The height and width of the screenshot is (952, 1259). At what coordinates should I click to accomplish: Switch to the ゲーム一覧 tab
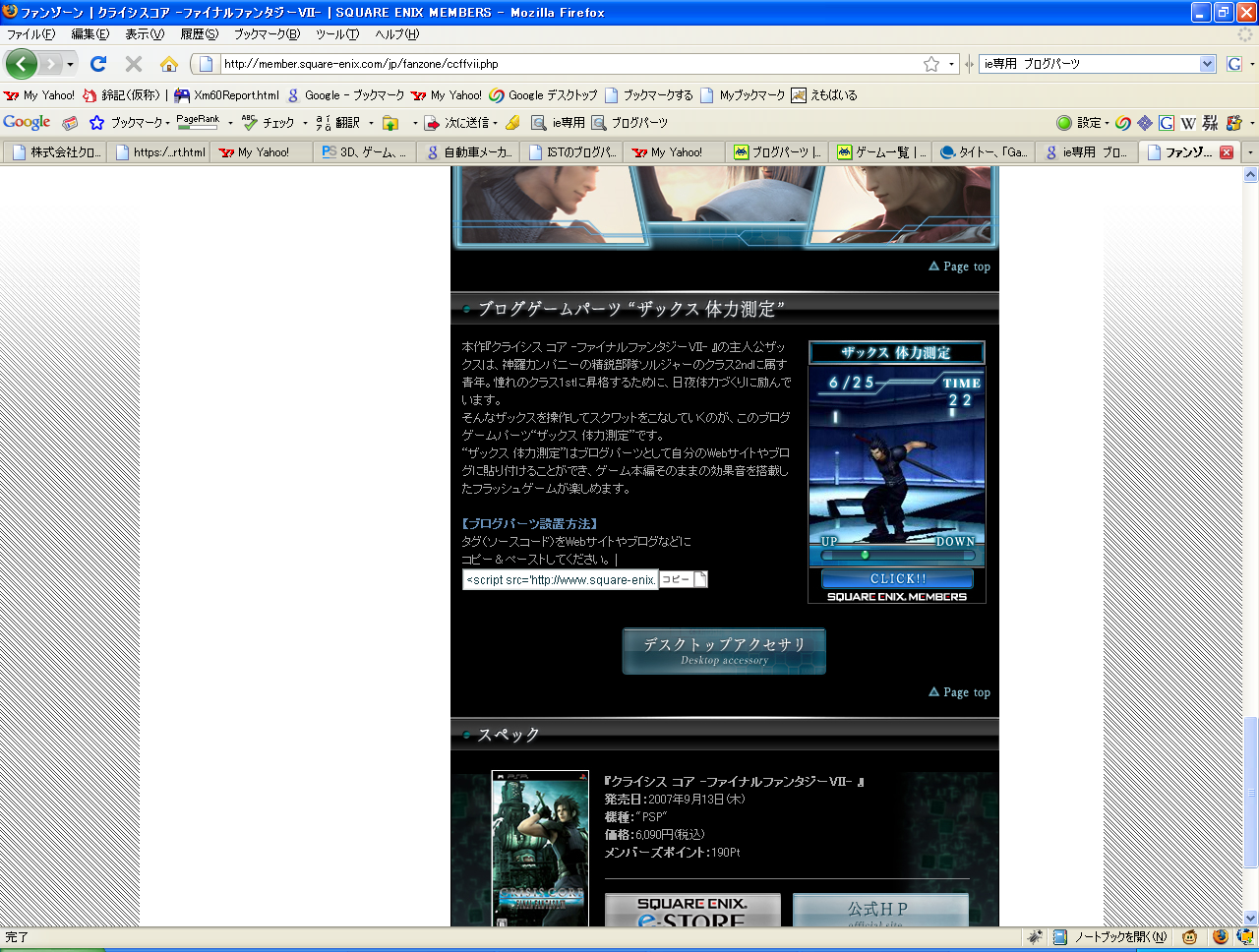pyautogui.click(x=880, y=152)
